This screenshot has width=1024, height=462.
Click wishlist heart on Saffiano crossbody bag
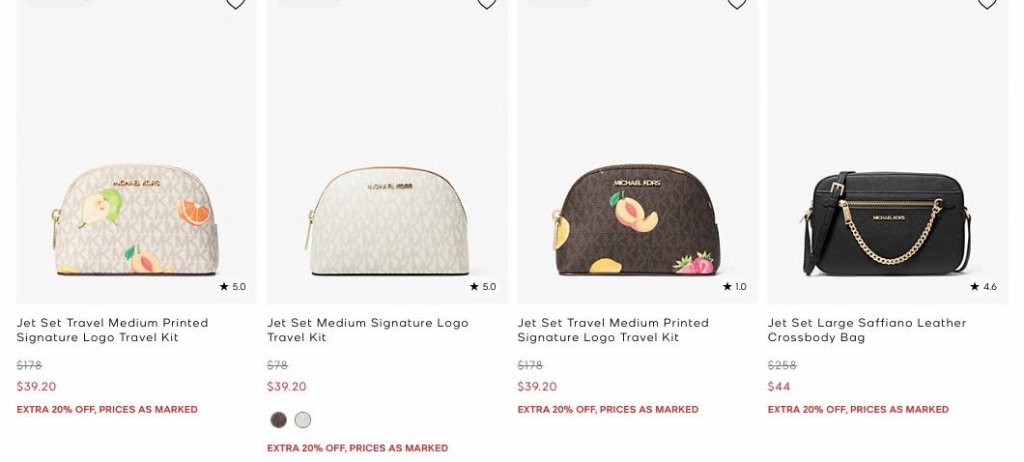(x=987, y=3)
